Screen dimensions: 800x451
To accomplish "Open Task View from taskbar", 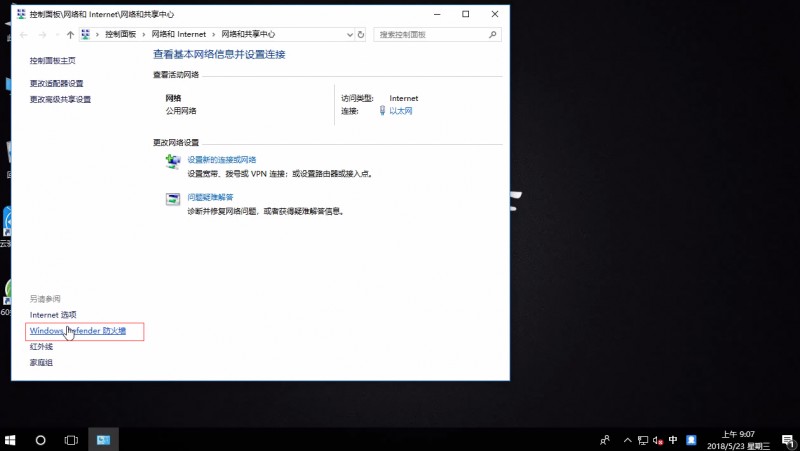I will click(71, 440).
